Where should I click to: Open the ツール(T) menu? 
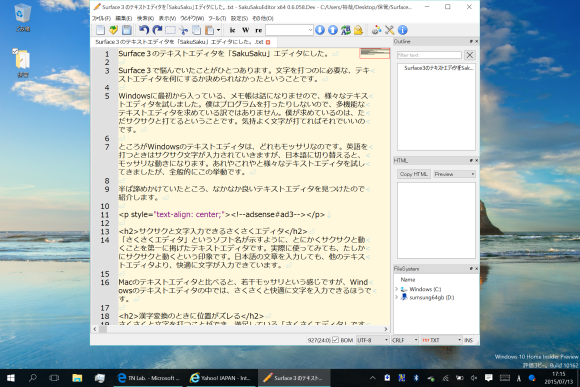click(217, 18)
